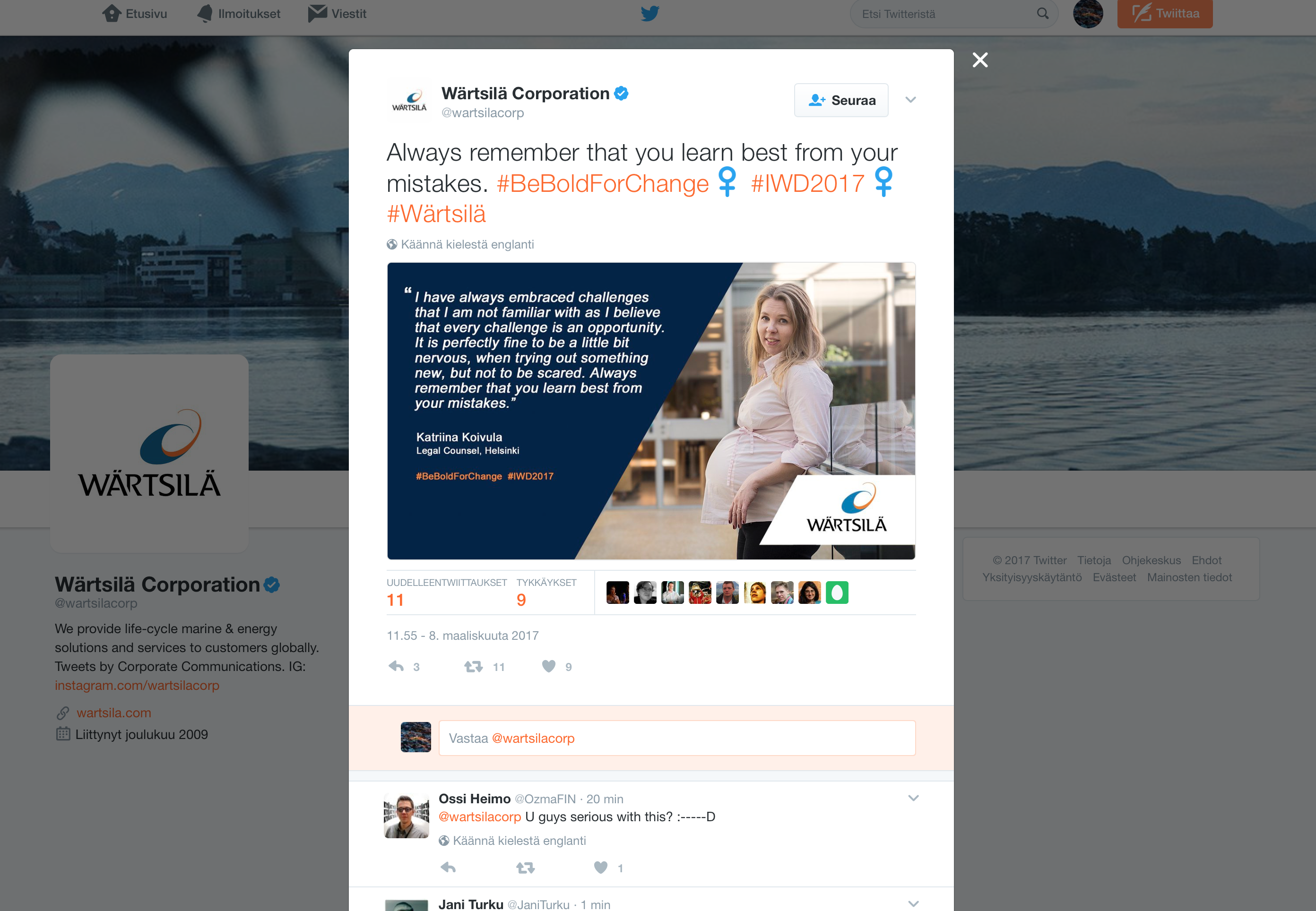This screenshot has width=1316, height=911.
Task: Open Ossi Heimo tweet options chevron
Action: pos(913,798)
